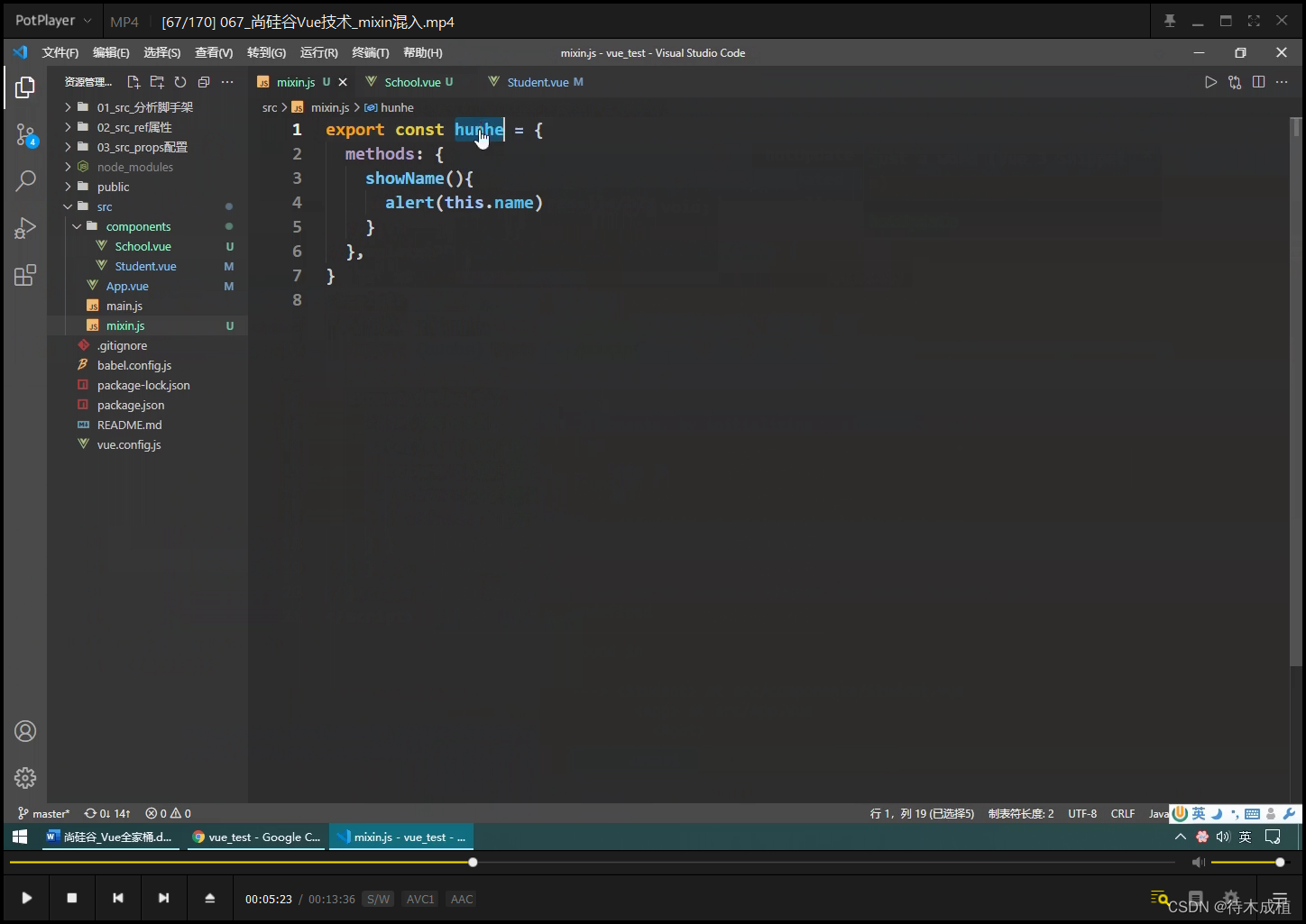This screenshot has height=924, width=1306.
Task: Open the Accounts menu icon
Action: tap(25, 731)
